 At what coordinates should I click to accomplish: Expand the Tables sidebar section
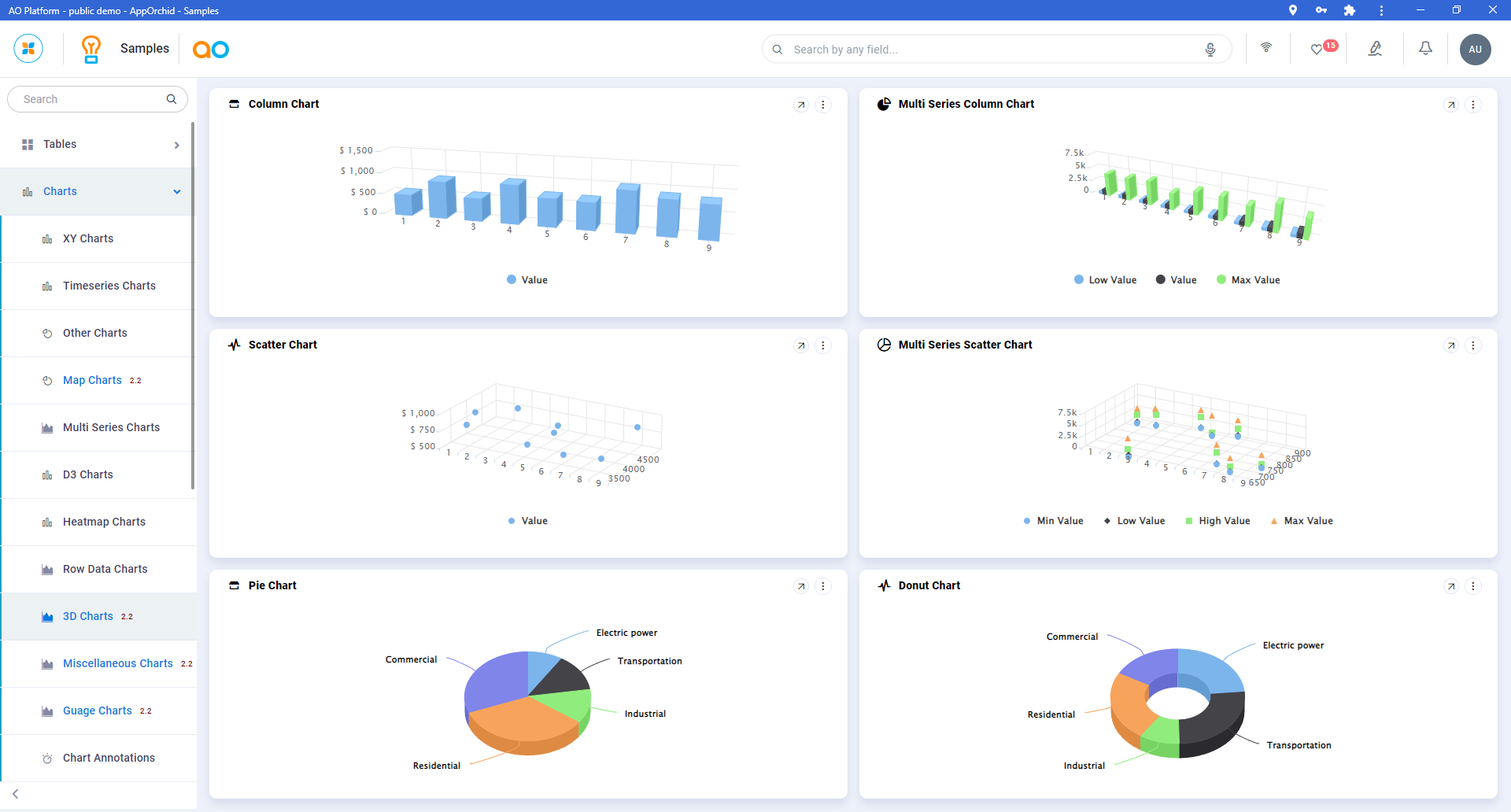tap(98, 145)
